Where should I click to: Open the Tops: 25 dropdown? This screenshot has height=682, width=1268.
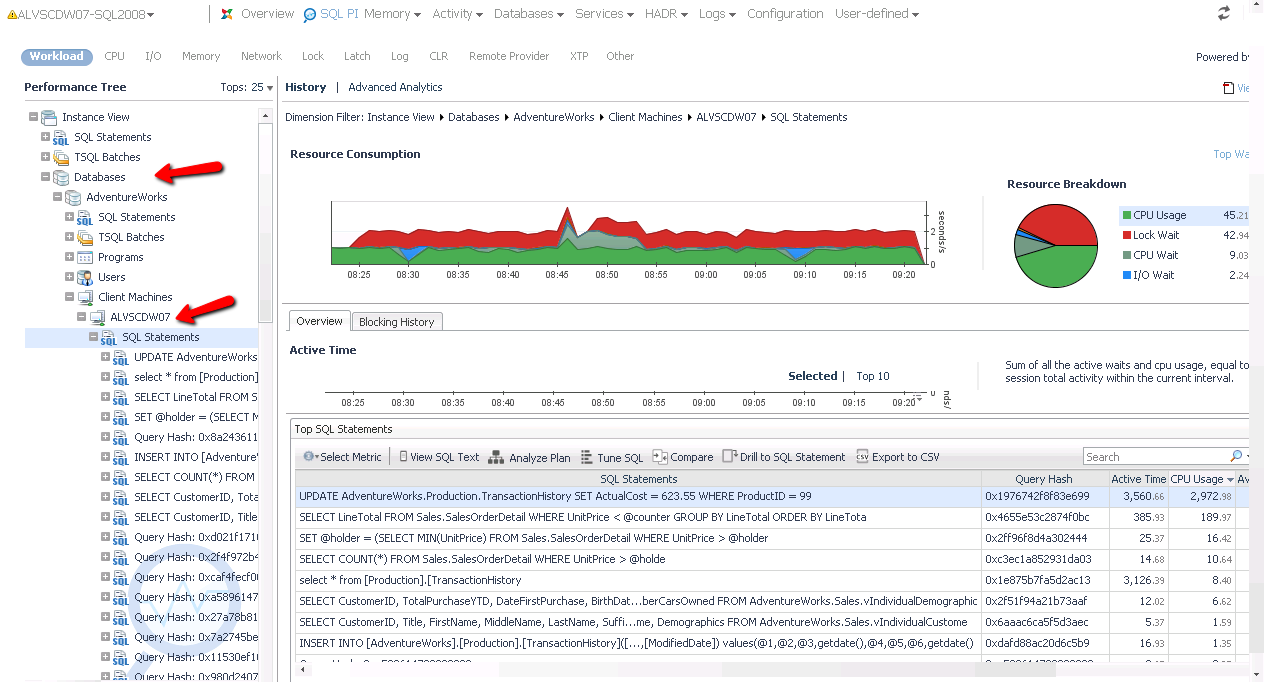[246, 88]
